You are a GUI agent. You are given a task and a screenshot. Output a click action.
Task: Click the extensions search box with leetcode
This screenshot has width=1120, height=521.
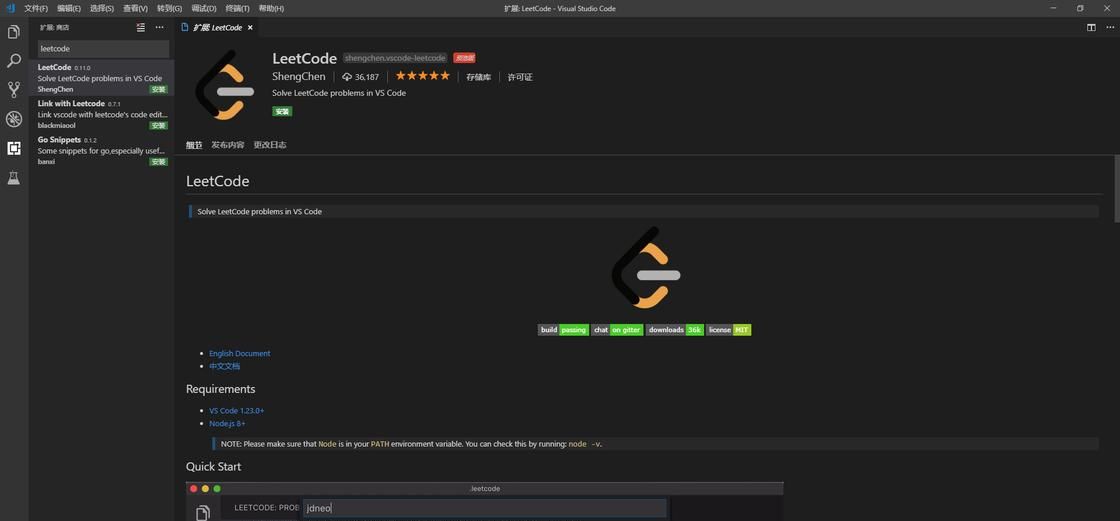click(104, 49)
